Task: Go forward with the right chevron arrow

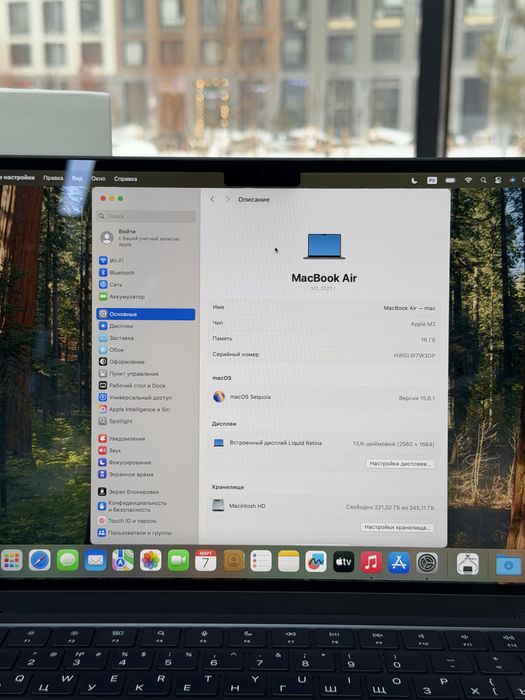Action: click(x=228, y=200)
